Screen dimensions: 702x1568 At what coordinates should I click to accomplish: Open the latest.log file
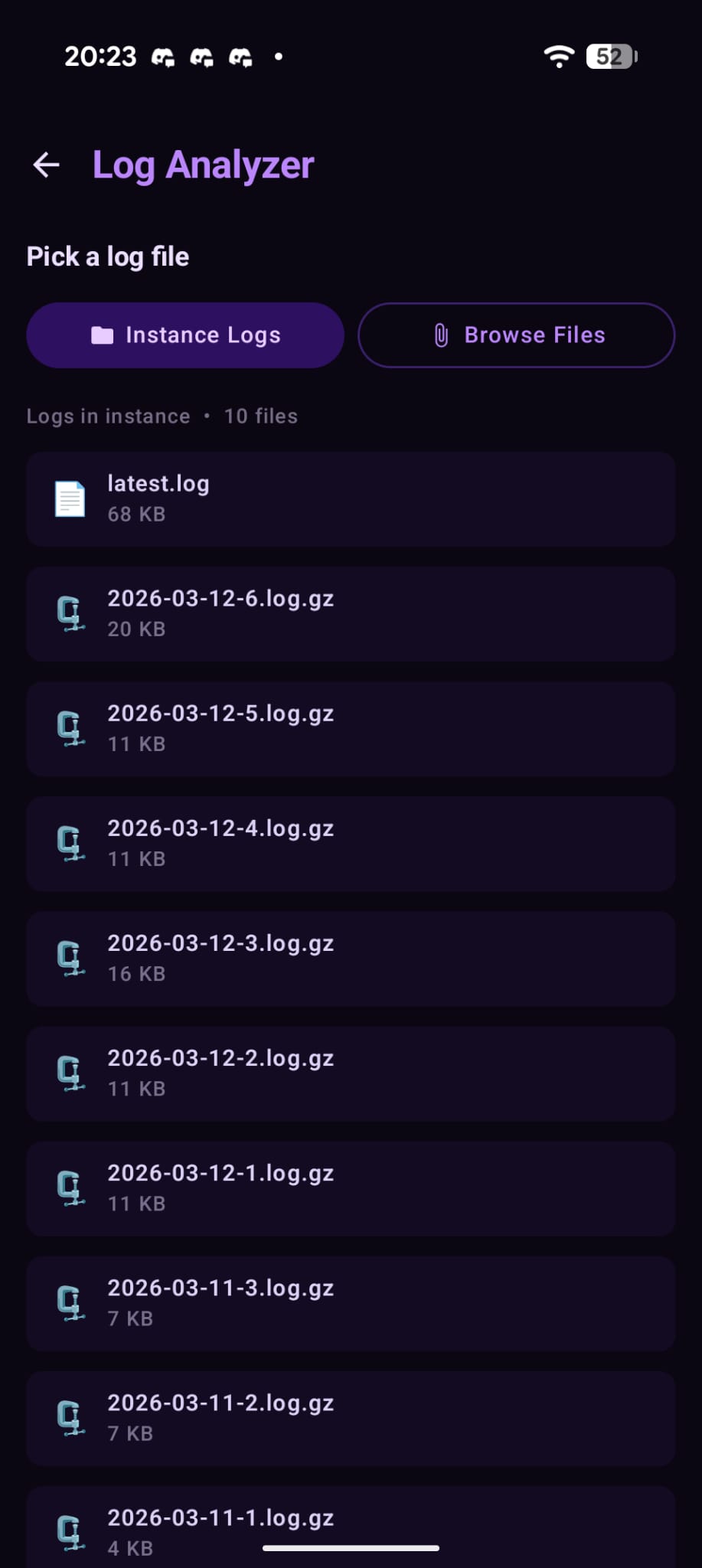click(351, 498)
